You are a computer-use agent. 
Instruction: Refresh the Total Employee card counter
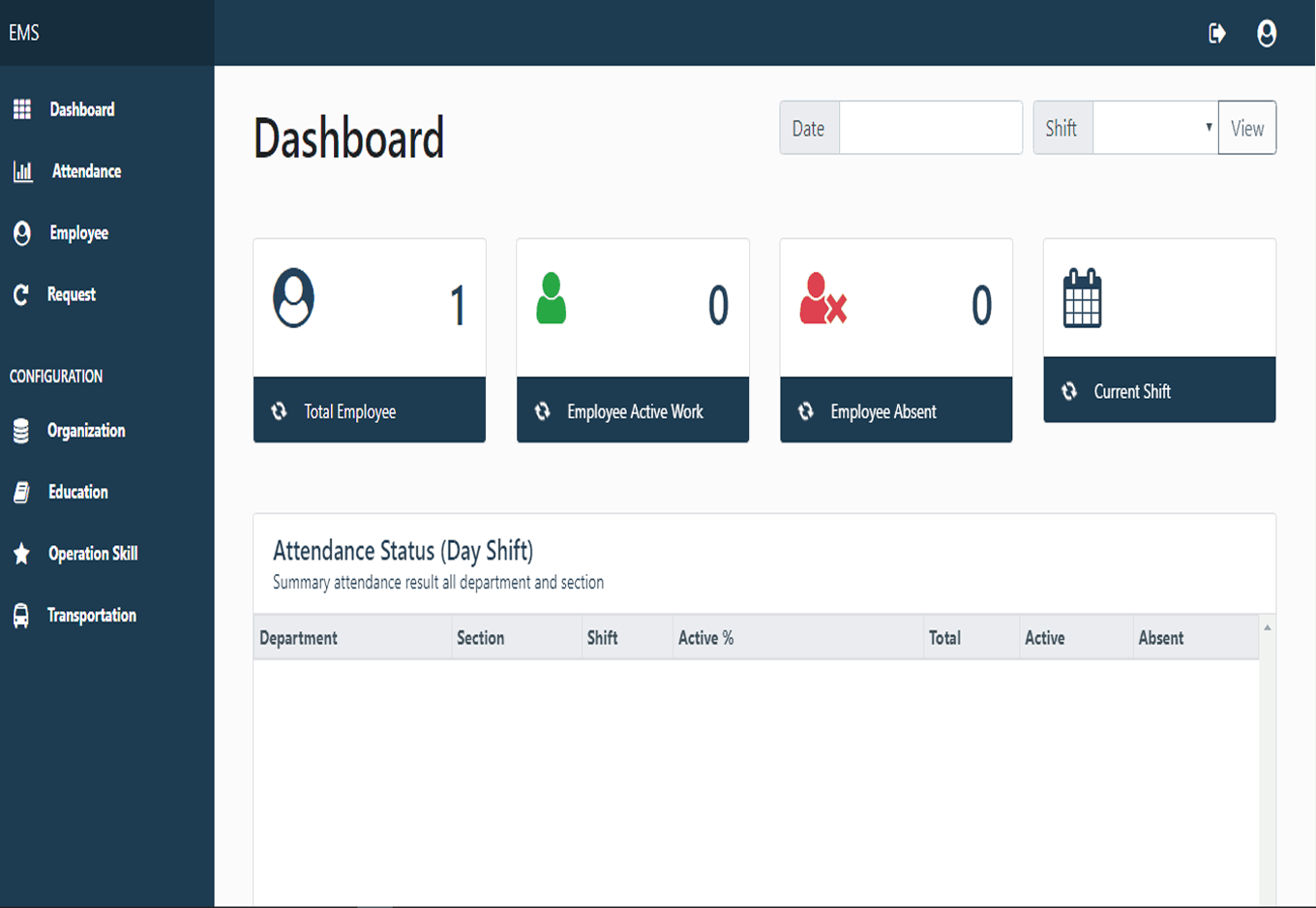point(281,410)
